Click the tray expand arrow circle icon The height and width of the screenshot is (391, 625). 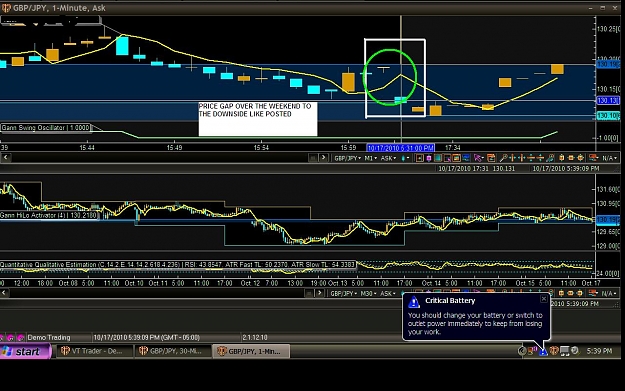pyautogui.click(x=522, y=351)
